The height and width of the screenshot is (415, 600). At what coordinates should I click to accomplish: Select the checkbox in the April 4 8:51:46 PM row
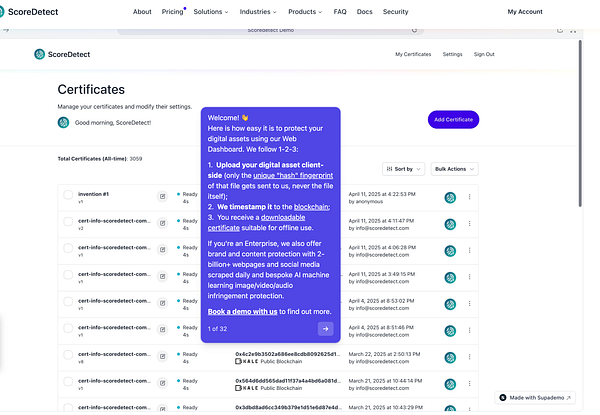click(x=68, y=328)
